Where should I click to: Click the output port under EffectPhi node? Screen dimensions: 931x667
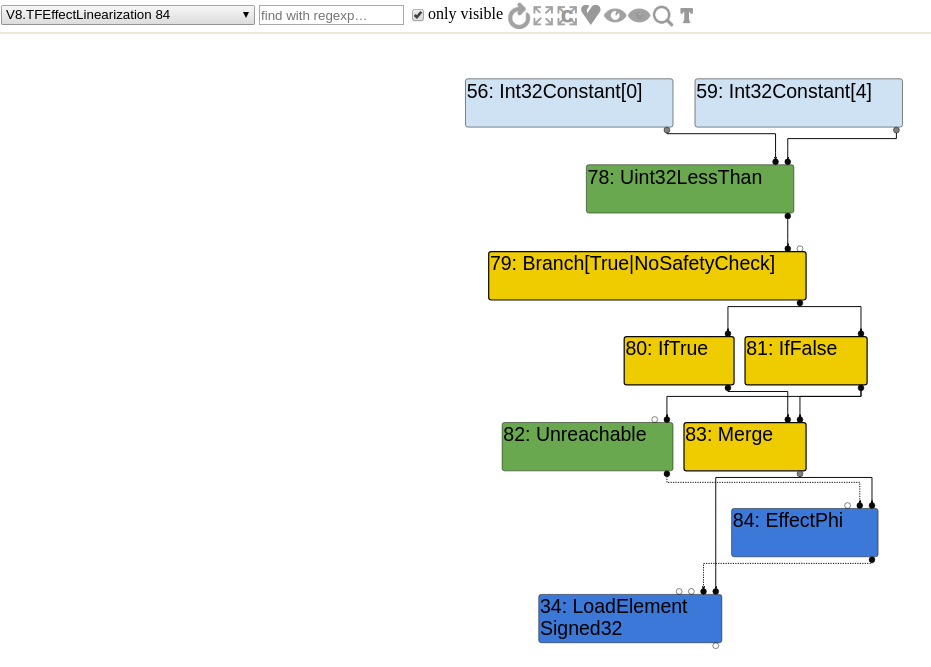872,559
